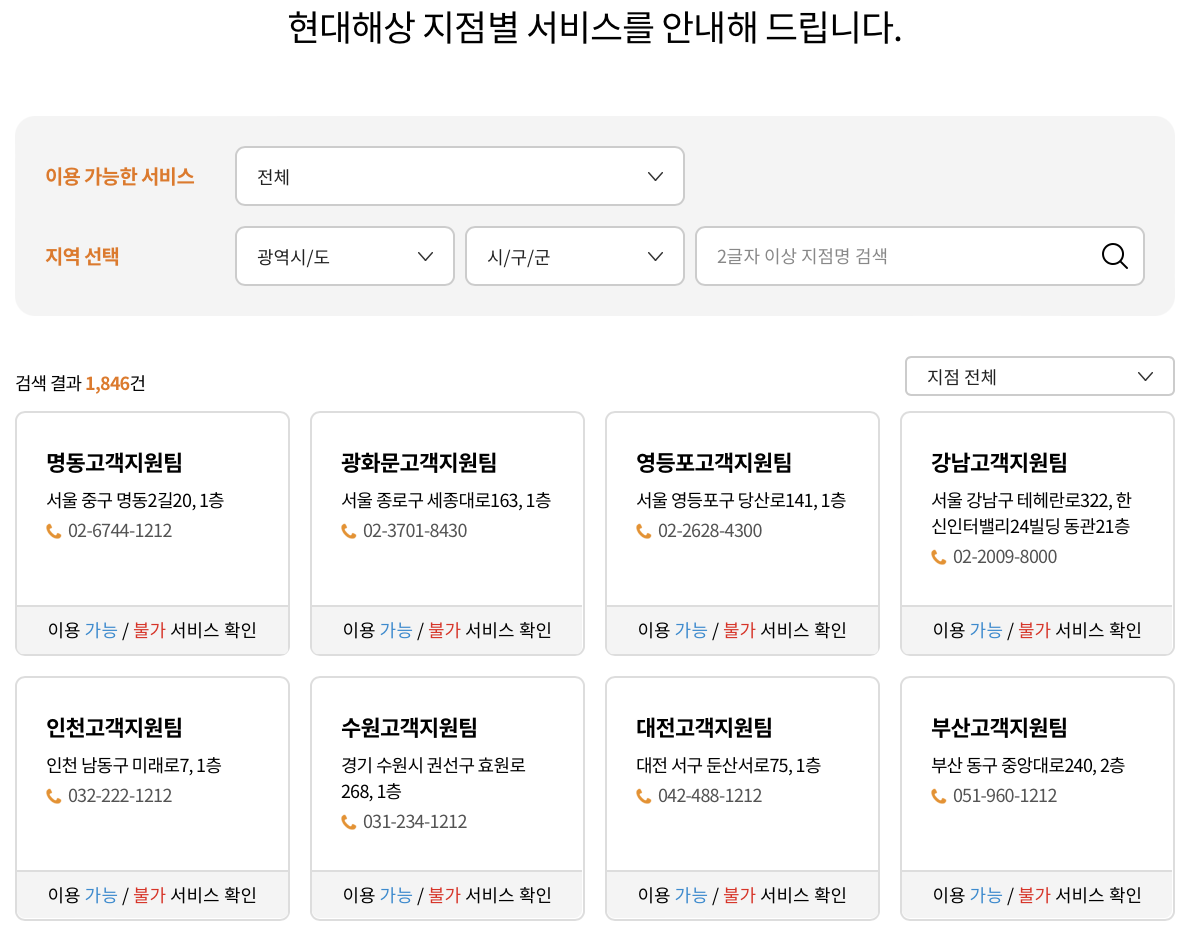Select the 광화문고객지원팀 branch title
The image size is (1196, 946).
[419, 462]
